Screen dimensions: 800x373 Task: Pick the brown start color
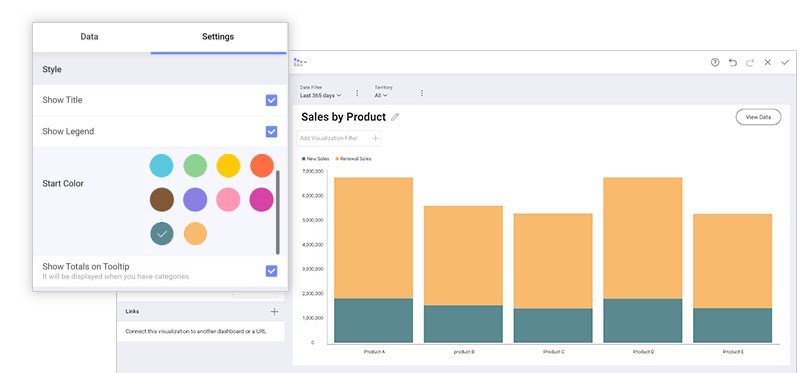coord(161,200)
